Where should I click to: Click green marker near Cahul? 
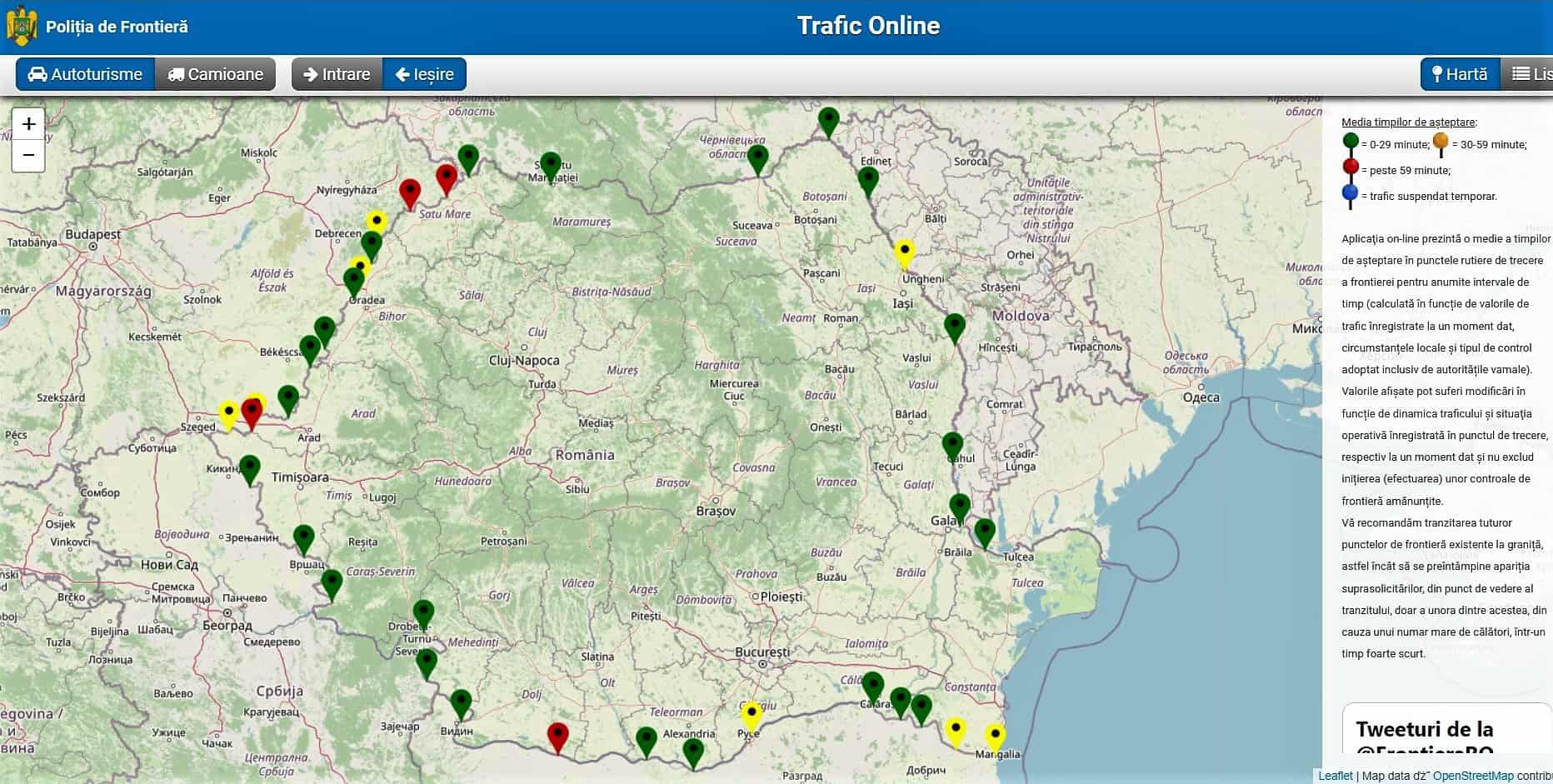coord(952,447)
